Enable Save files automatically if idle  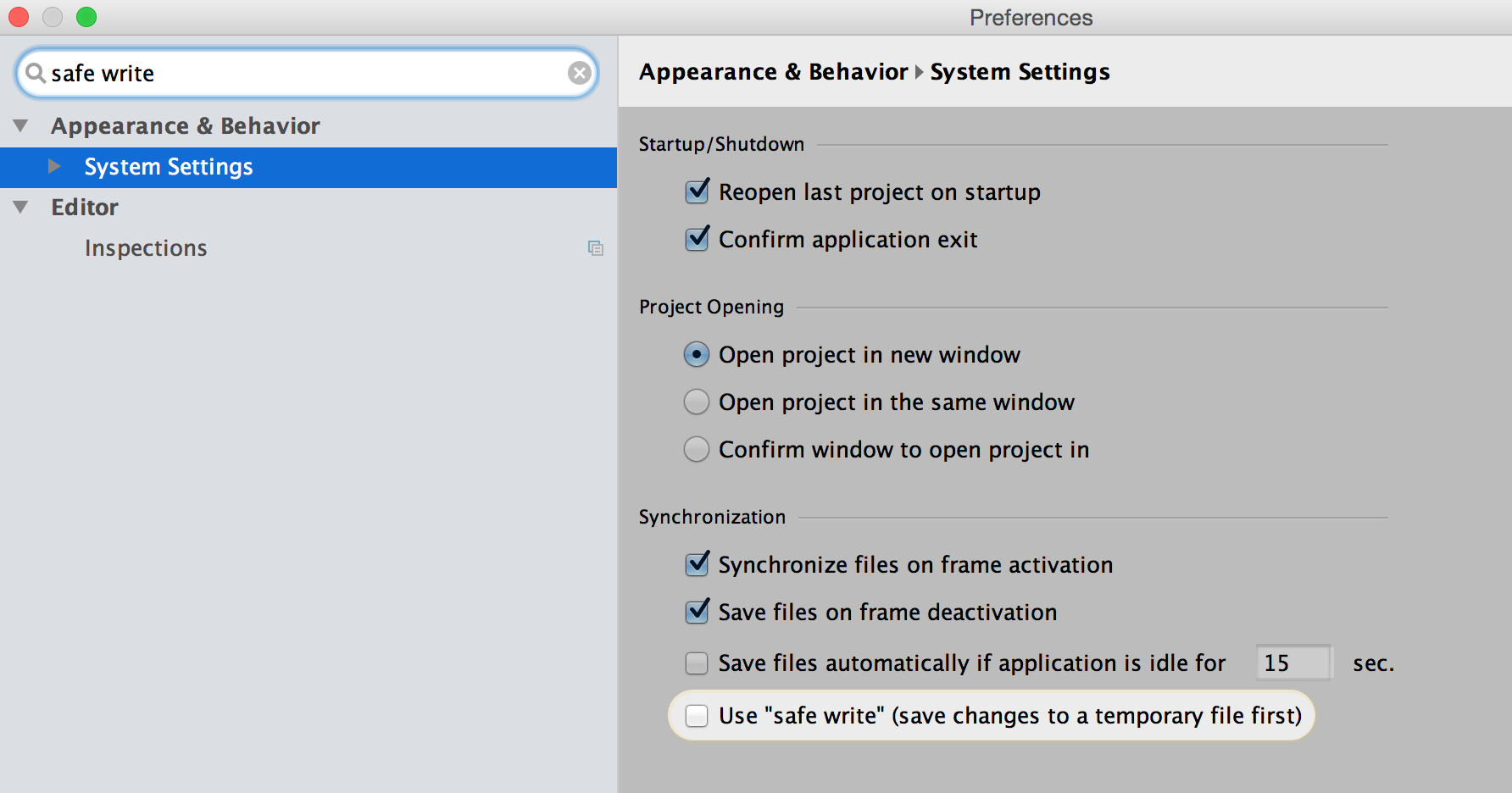click(x=697, y=663)
